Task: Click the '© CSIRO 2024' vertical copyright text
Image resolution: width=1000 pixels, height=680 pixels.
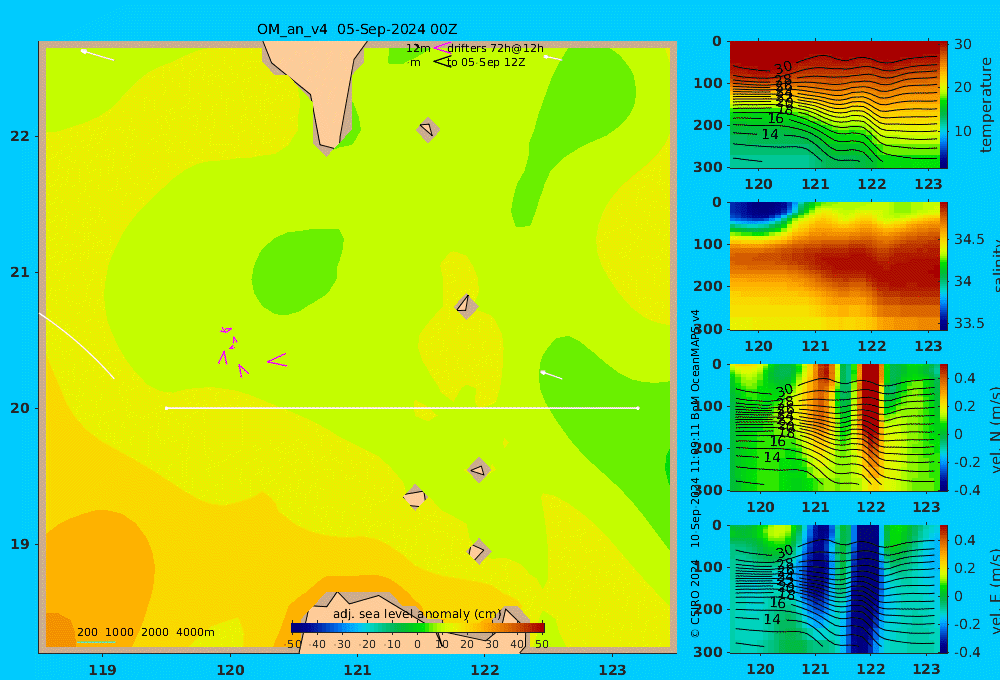Action: 695,598
